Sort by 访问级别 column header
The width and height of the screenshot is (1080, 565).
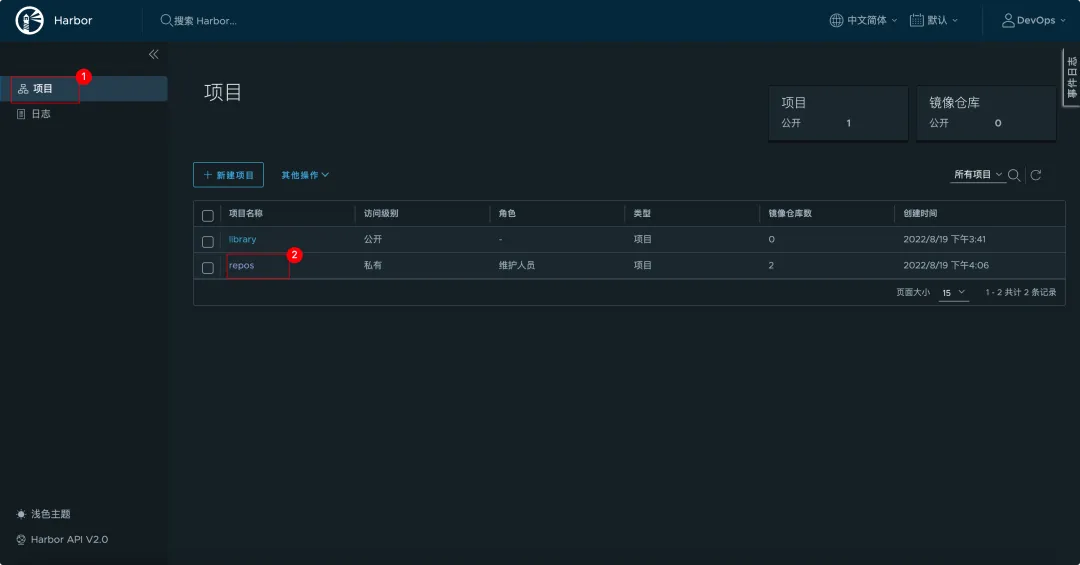[381, 214]
